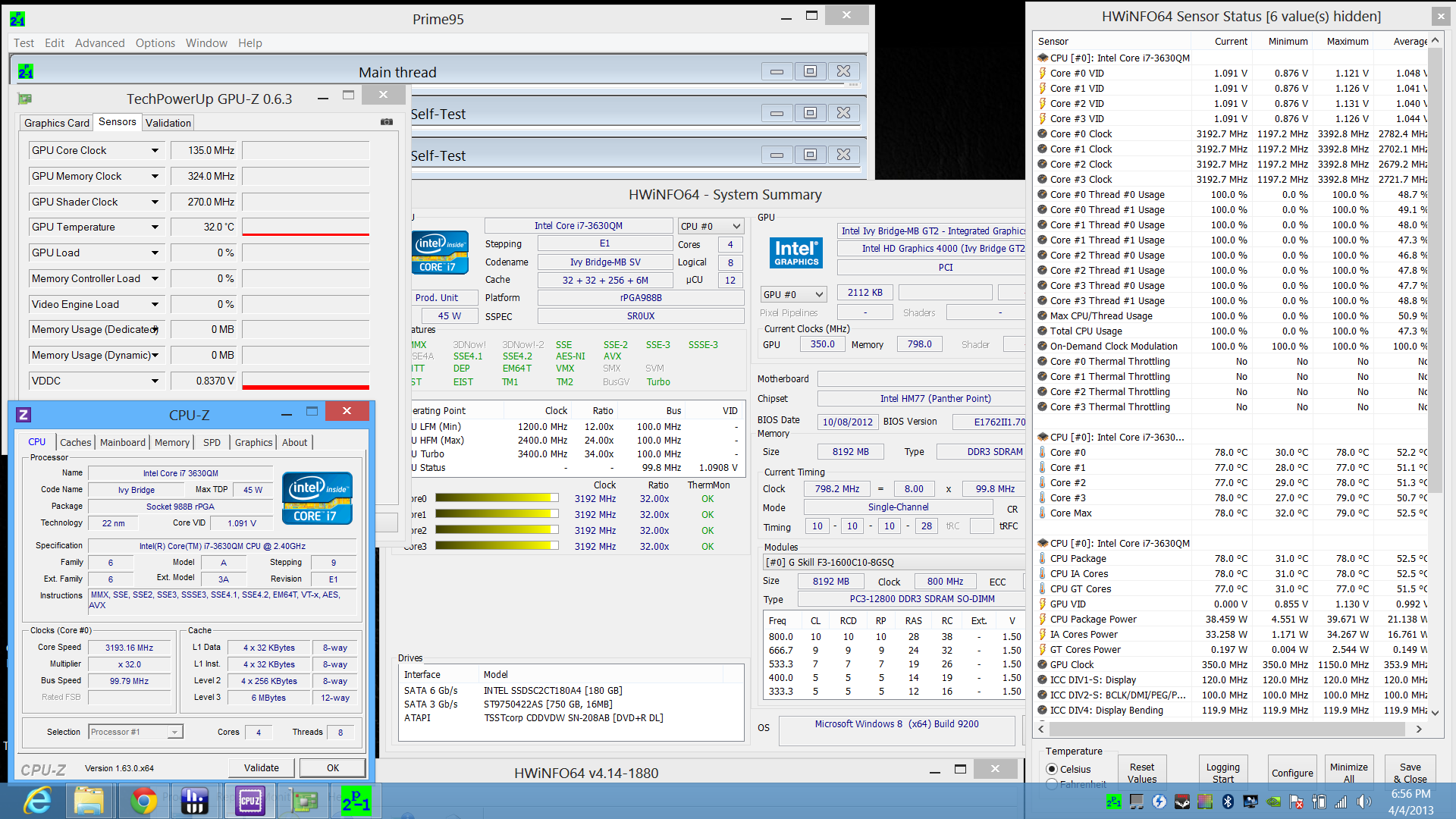Open Prime95 Advanced menu

click(99, 43)
